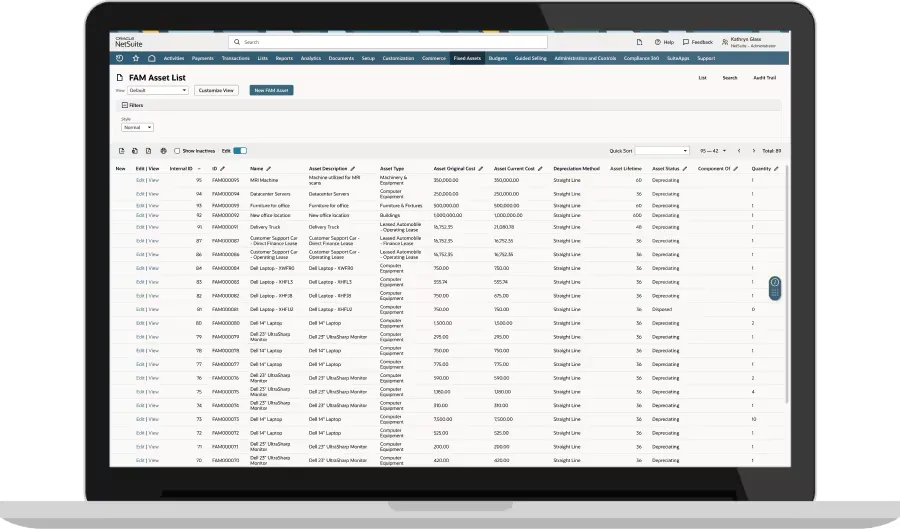The width and height of the screenshot is (900, 529).
Task: Open the Recent Records clock icon
Action: point(119,58)
